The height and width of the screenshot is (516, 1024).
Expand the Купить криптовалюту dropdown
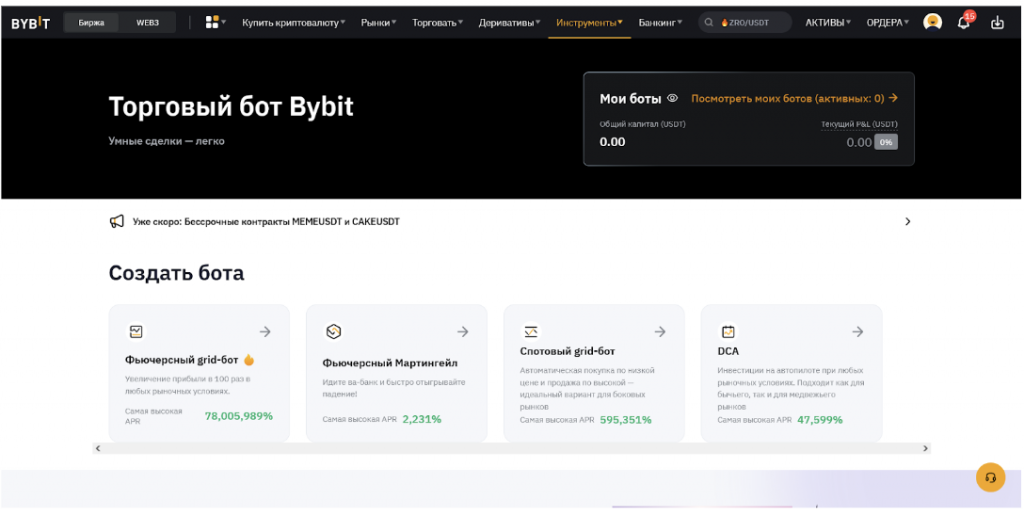[293, 22]
